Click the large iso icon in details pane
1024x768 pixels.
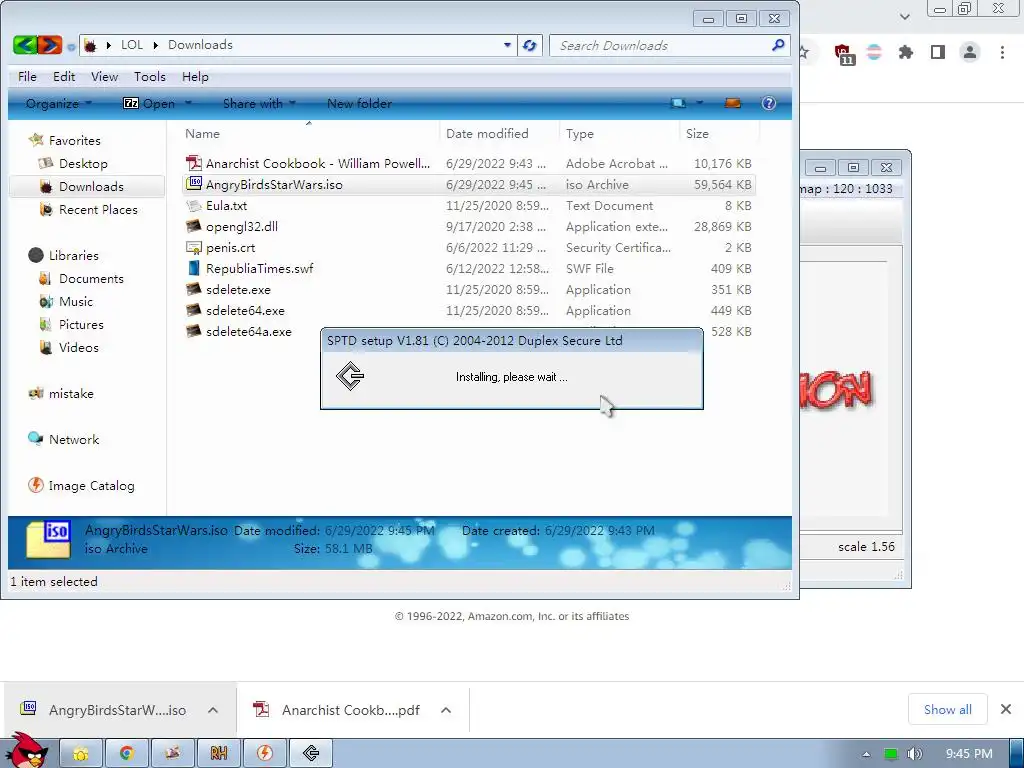coord(48,539)
